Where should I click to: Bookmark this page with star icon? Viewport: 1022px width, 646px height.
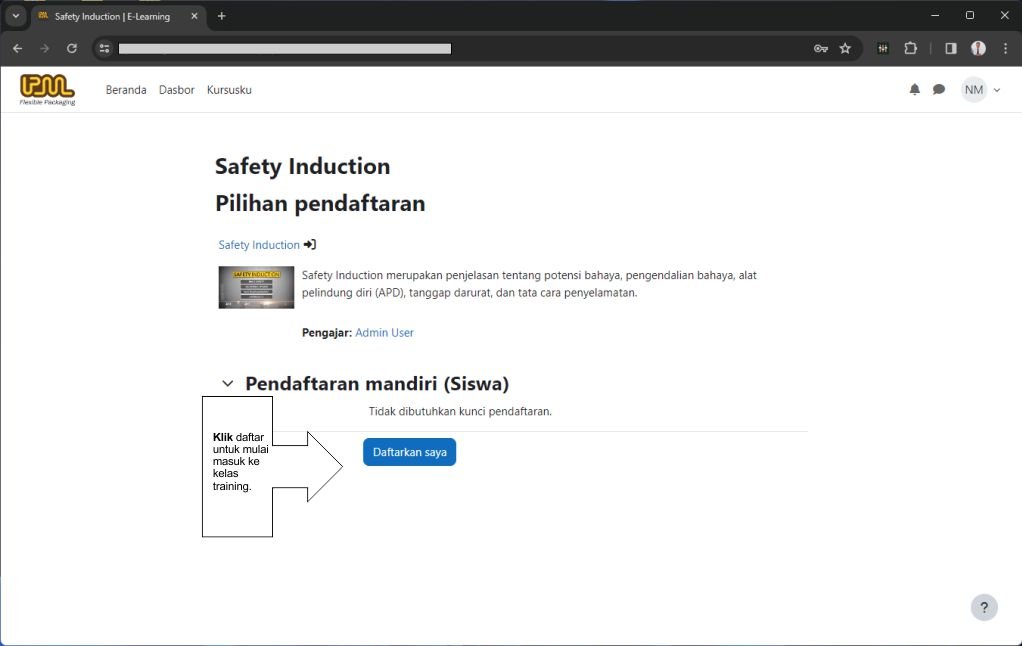845,48
